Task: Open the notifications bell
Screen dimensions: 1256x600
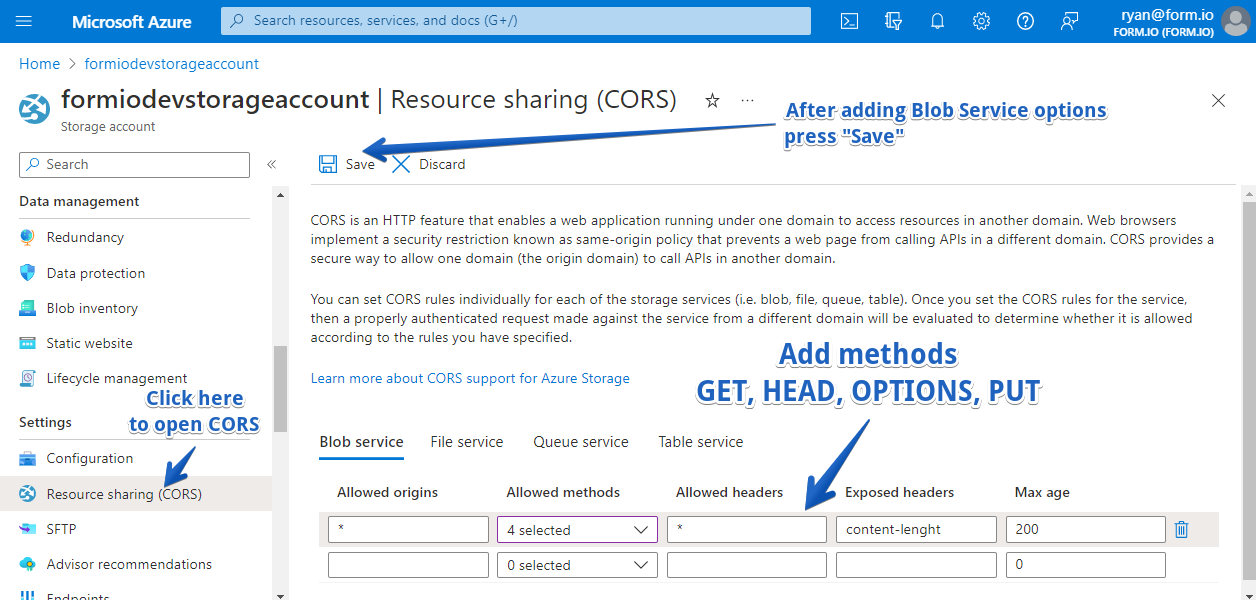Action: click(938, 21)
